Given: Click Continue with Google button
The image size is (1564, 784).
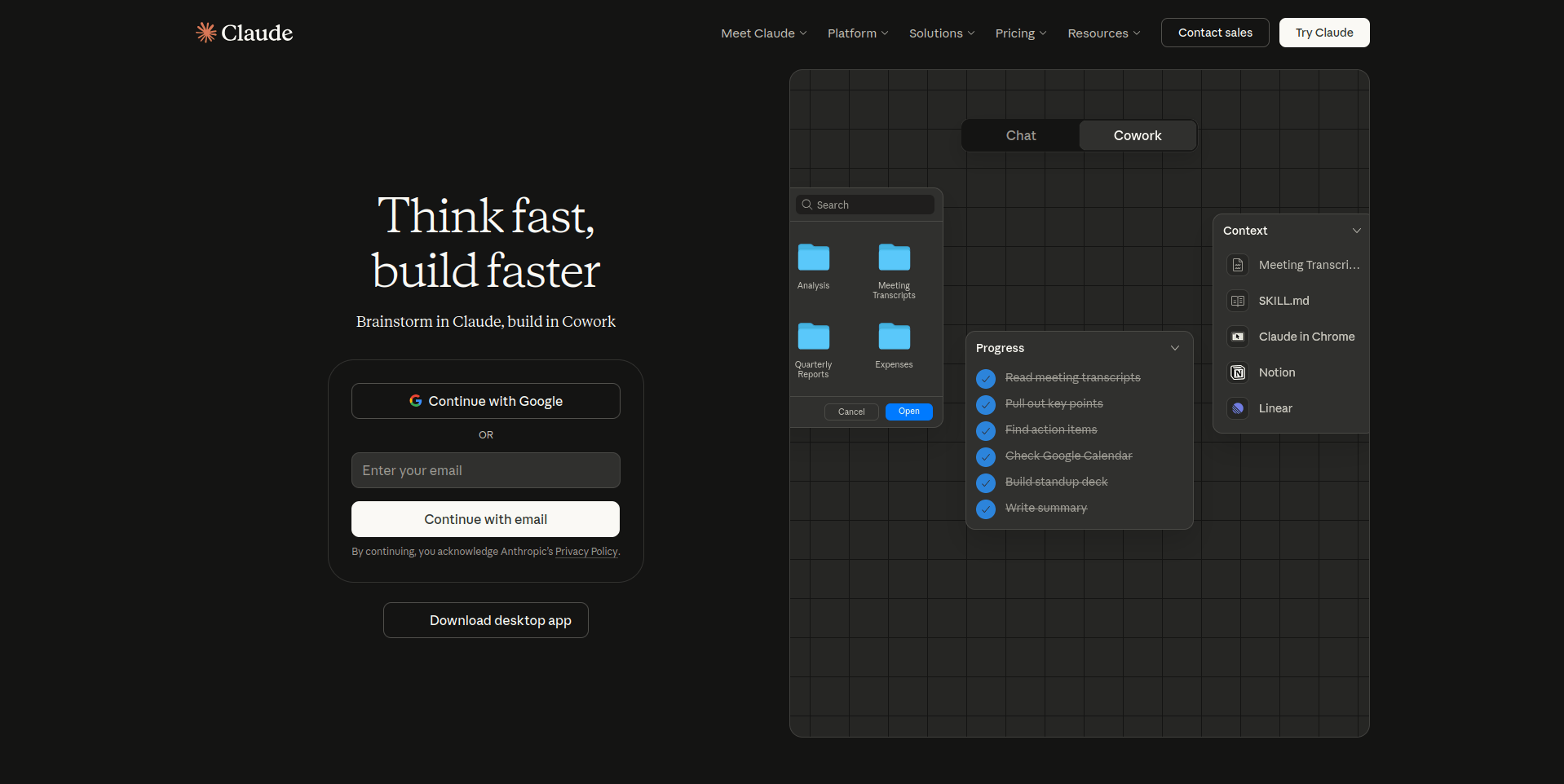Looking at the screenshot, I should [486, 401].
